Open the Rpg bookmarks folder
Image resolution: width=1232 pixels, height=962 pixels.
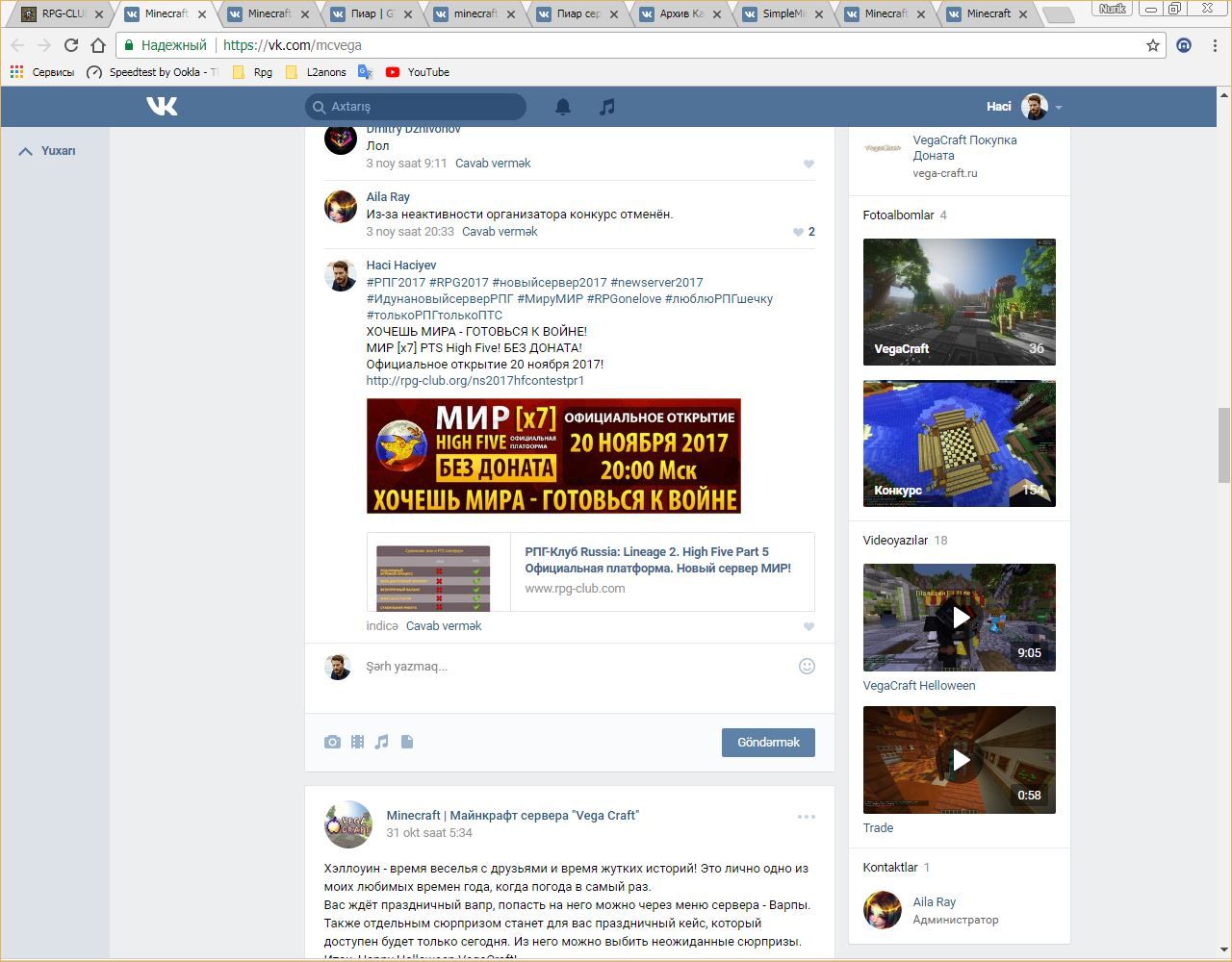tap(252, 72)
